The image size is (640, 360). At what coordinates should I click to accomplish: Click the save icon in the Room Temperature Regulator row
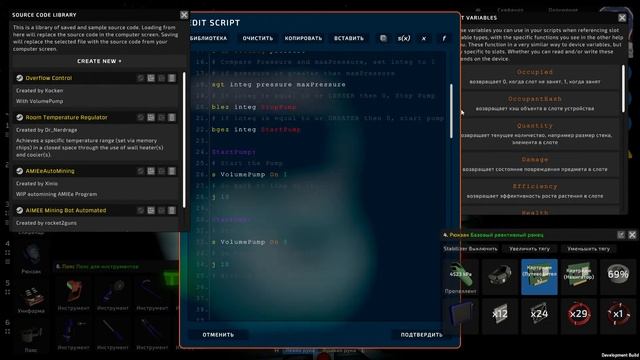pos(151,118)
